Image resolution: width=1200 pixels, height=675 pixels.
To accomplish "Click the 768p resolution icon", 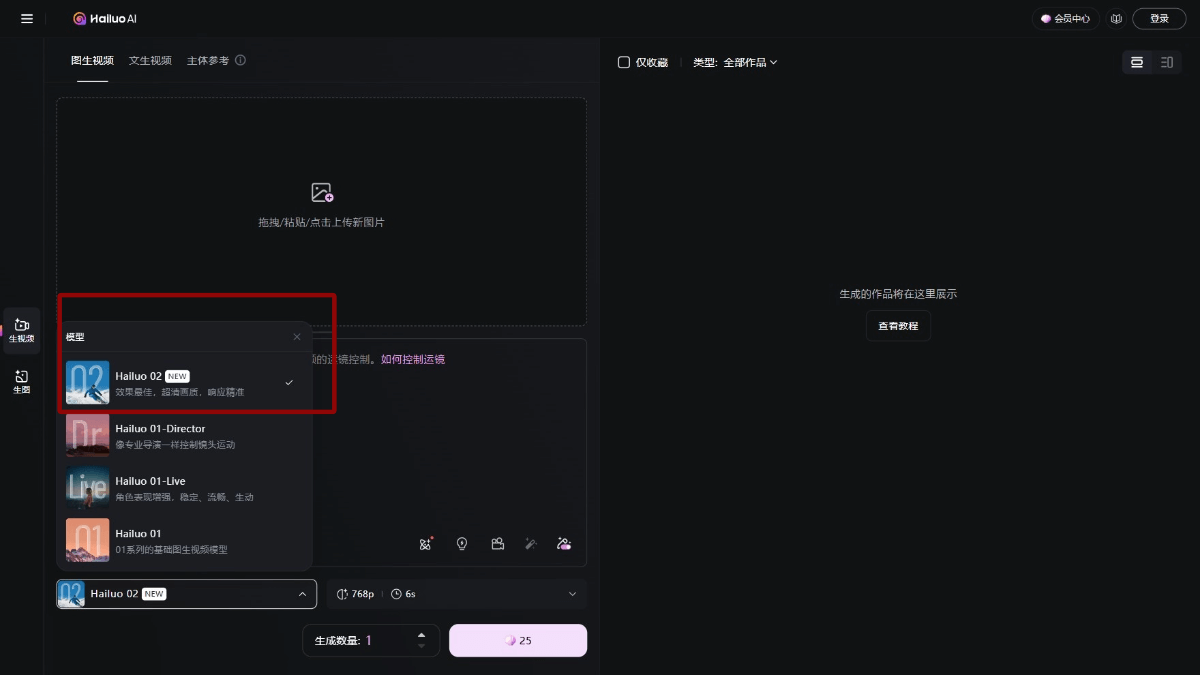I will tap(343, 594).
